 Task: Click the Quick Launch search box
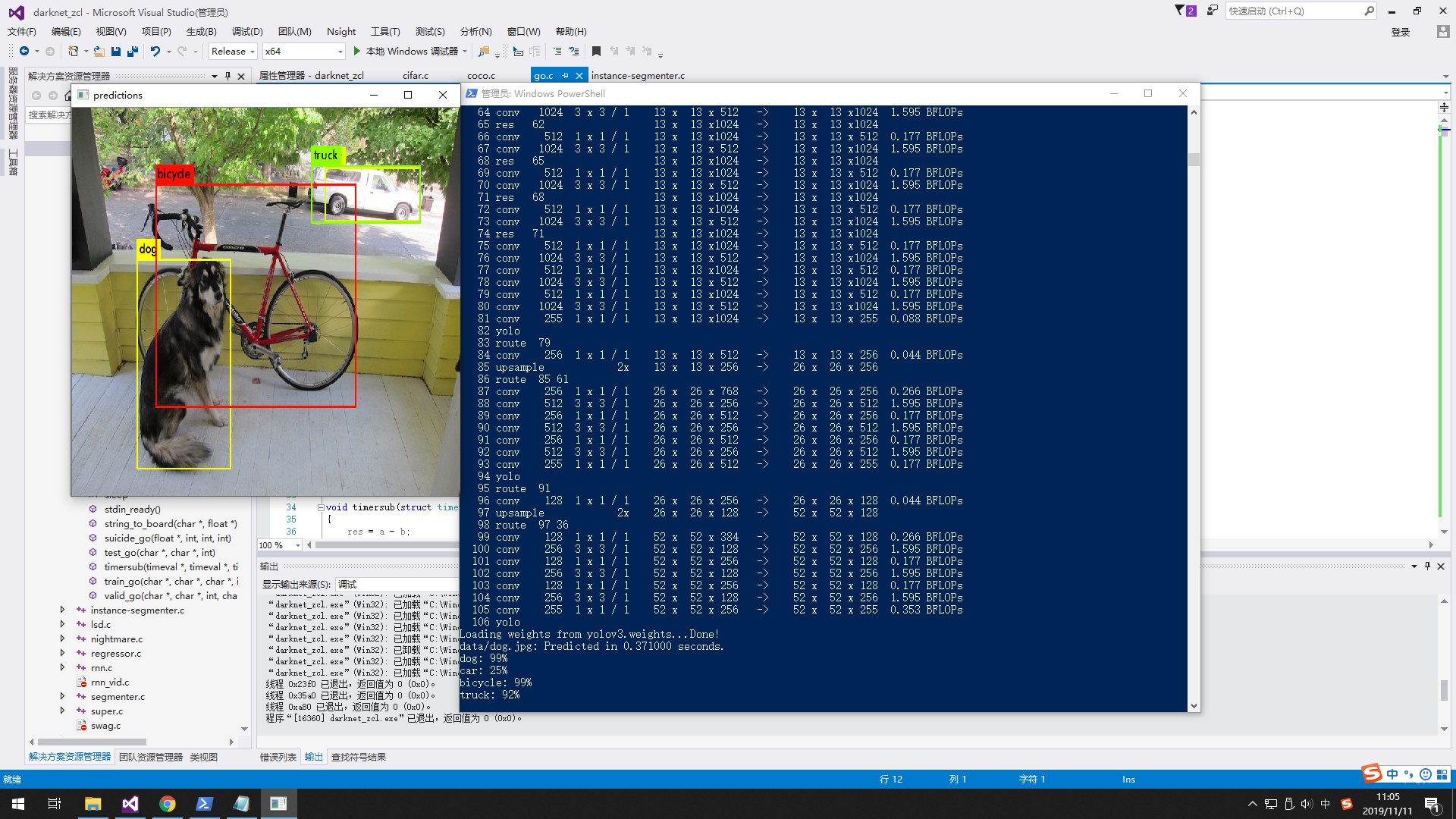point(1301,11)
